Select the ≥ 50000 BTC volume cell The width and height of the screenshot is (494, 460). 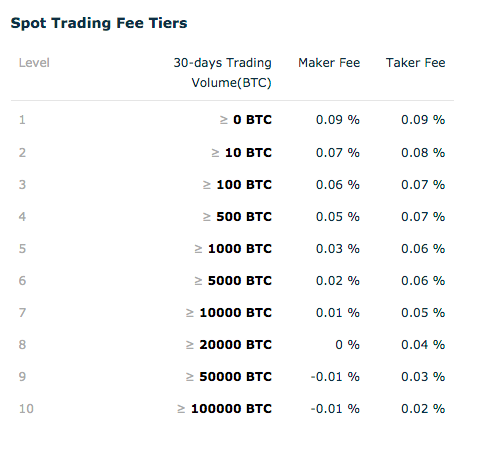[x=229, y=377]
